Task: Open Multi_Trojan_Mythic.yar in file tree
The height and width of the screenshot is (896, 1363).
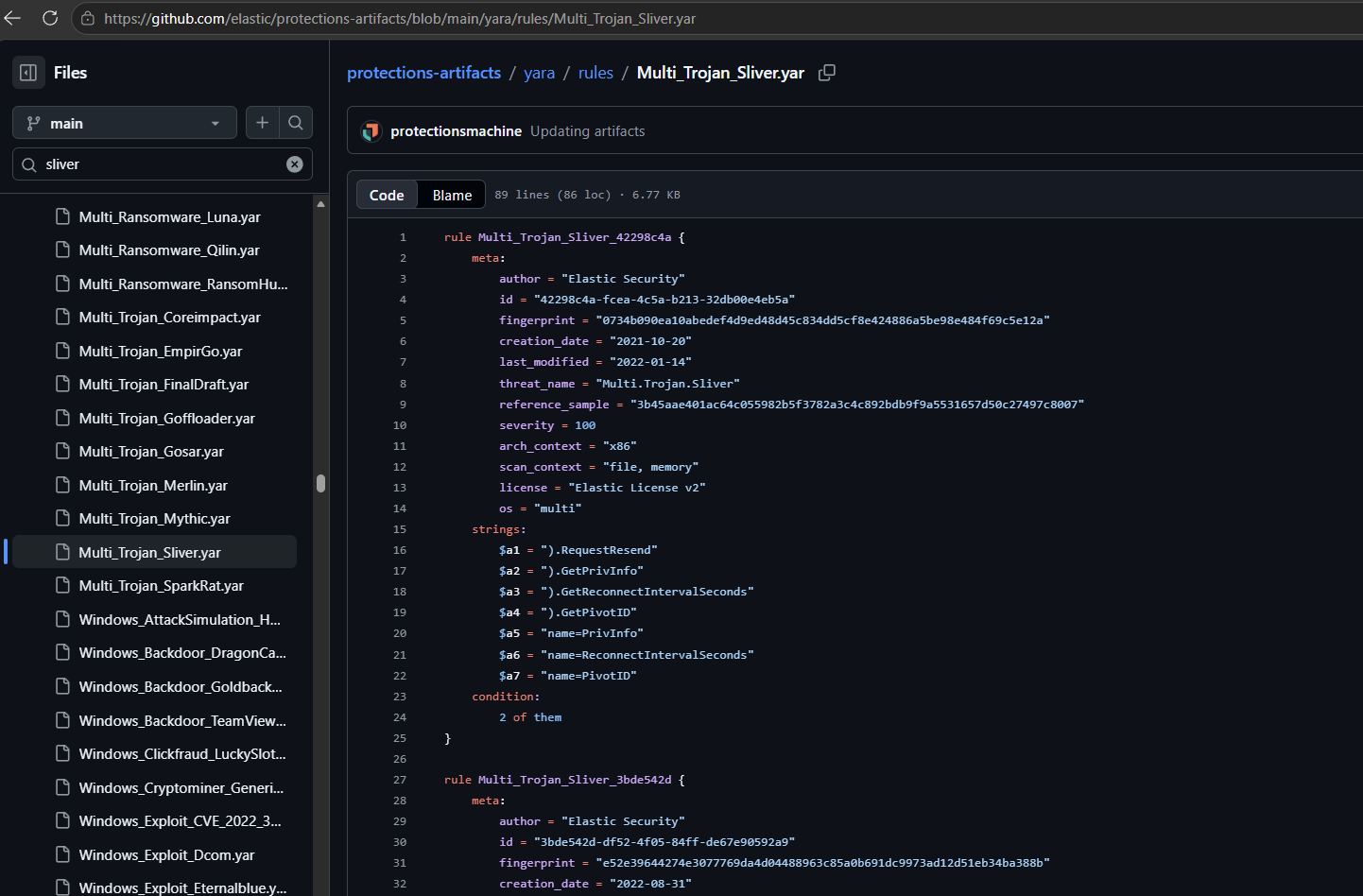Action: (x=155, y=519)
